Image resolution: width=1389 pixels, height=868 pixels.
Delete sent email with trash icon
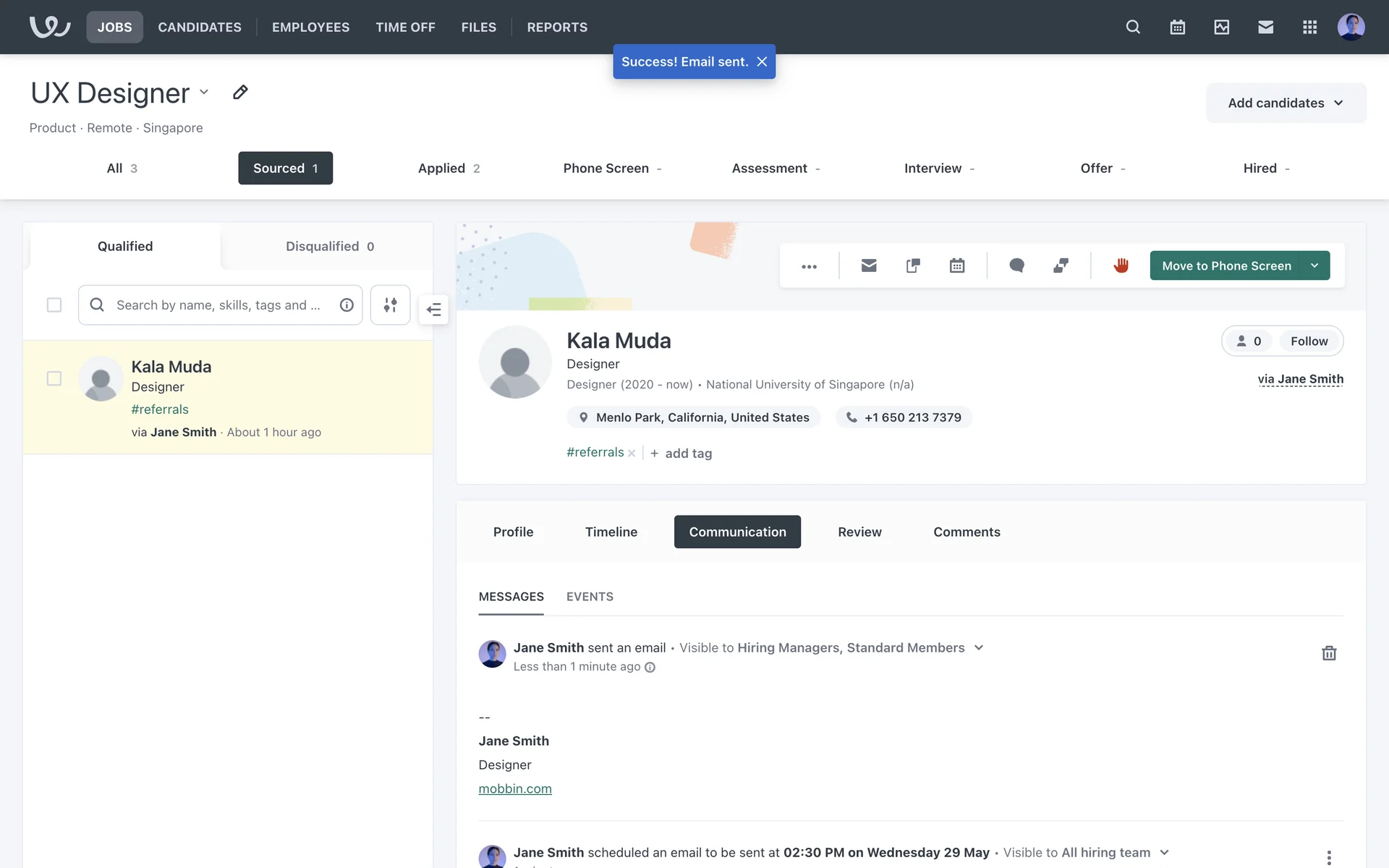tap(1329, 653)
